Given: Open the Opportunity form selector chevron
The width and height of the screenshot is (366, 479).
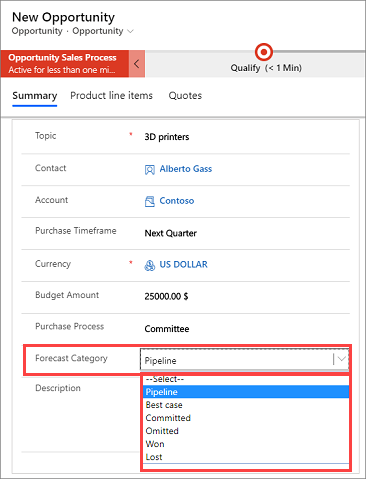Looking at the screenshot, I should point(130,31).
